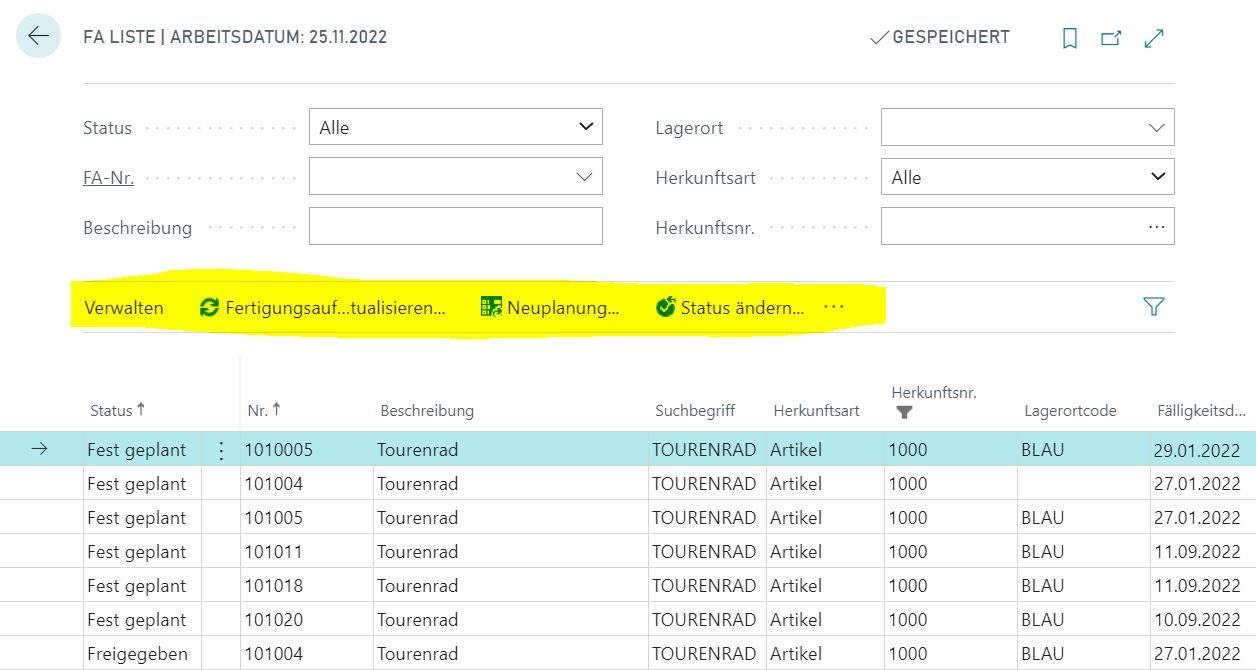This screenshot has height=670, width=1256.
Task: Sort by Status column header
Action: pyautogui.click(x=117, y=410)
